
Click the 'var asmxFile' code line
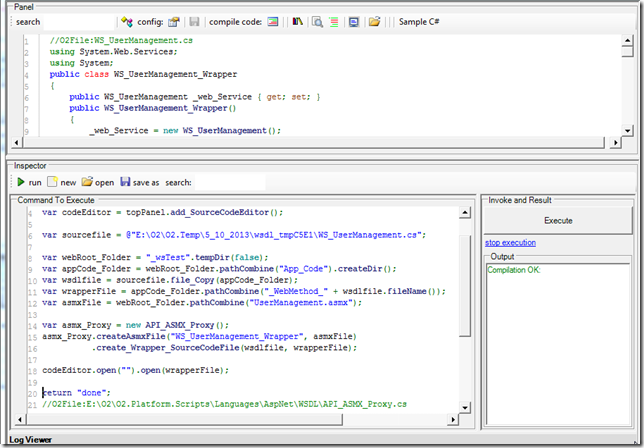coord(202,303)
